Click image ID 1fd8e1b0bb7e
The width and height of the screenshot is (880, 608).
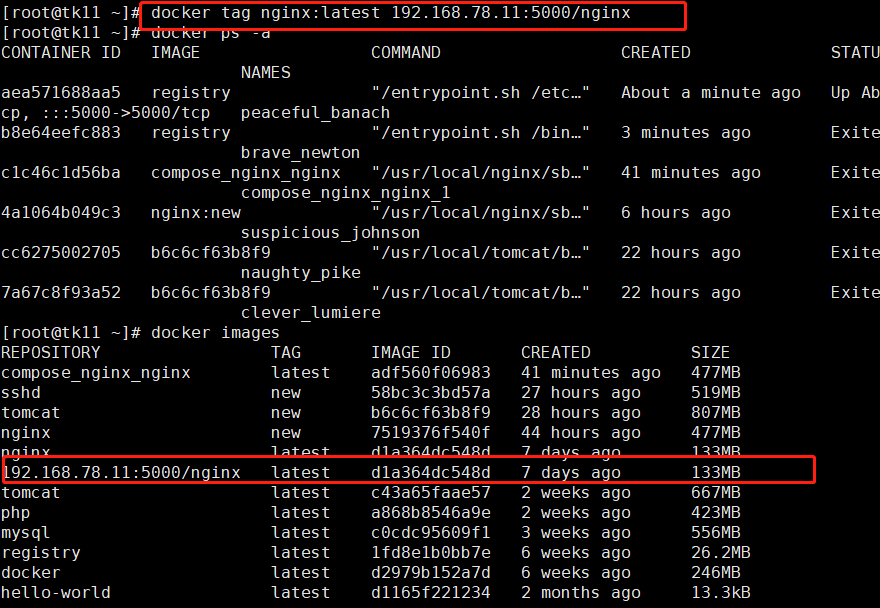430,553
